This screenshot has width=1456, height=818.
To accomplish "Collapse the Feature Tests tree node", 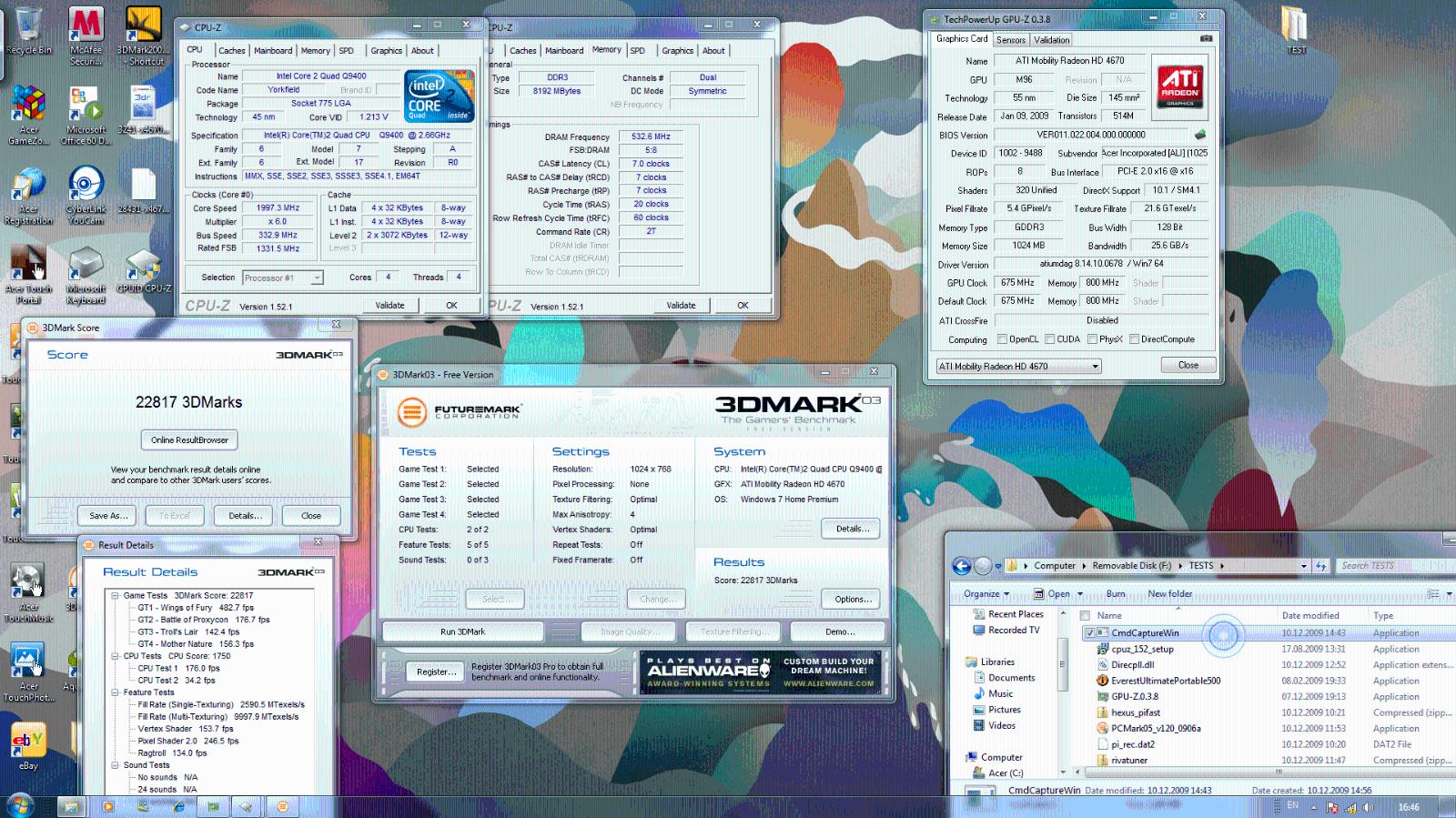I will (x=116, y=692).
